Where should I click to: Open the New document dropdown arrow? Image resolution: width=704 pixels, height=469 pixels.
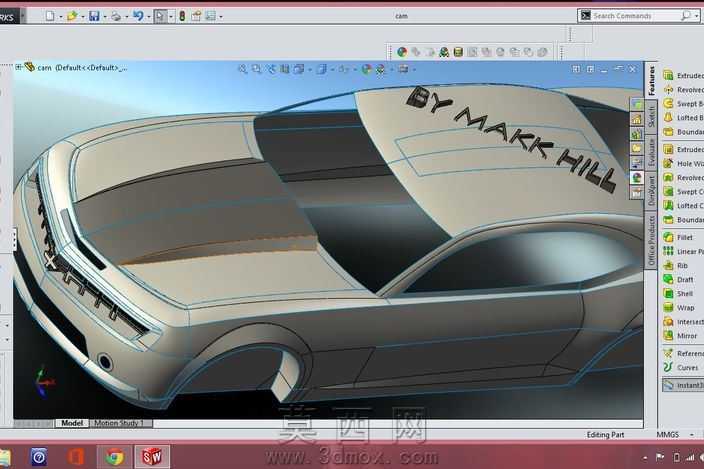click(x=61, y=17)
